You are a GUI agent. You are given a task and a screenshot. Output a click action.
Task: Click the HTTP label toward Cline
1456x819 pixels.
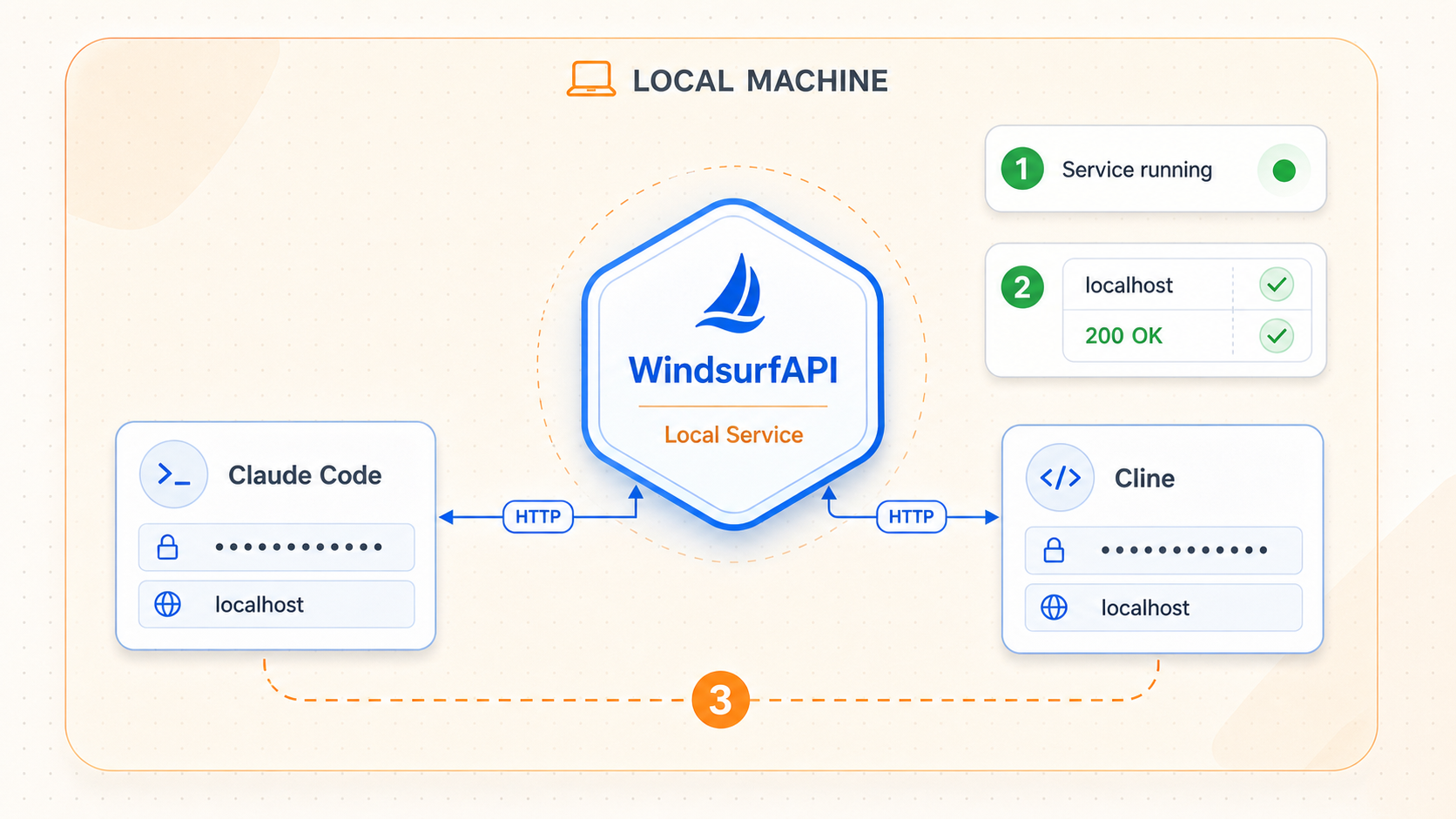coord(911,517)
